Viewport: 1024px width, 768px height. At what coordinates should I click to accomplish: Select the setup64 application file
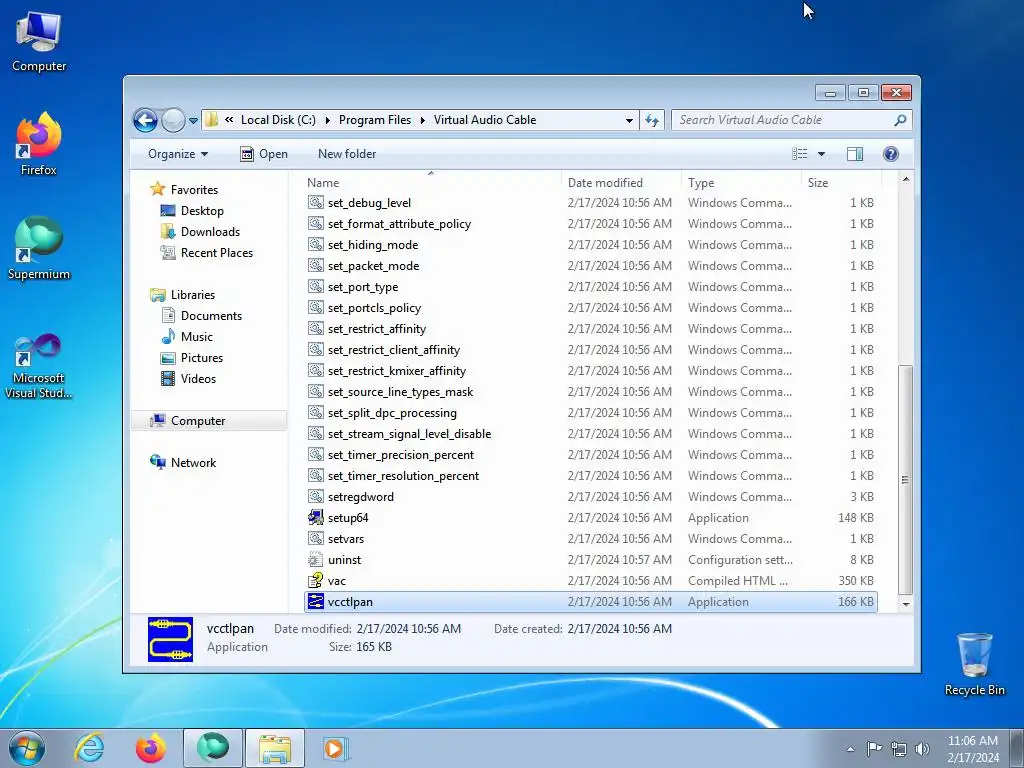[x=591, y=518]
